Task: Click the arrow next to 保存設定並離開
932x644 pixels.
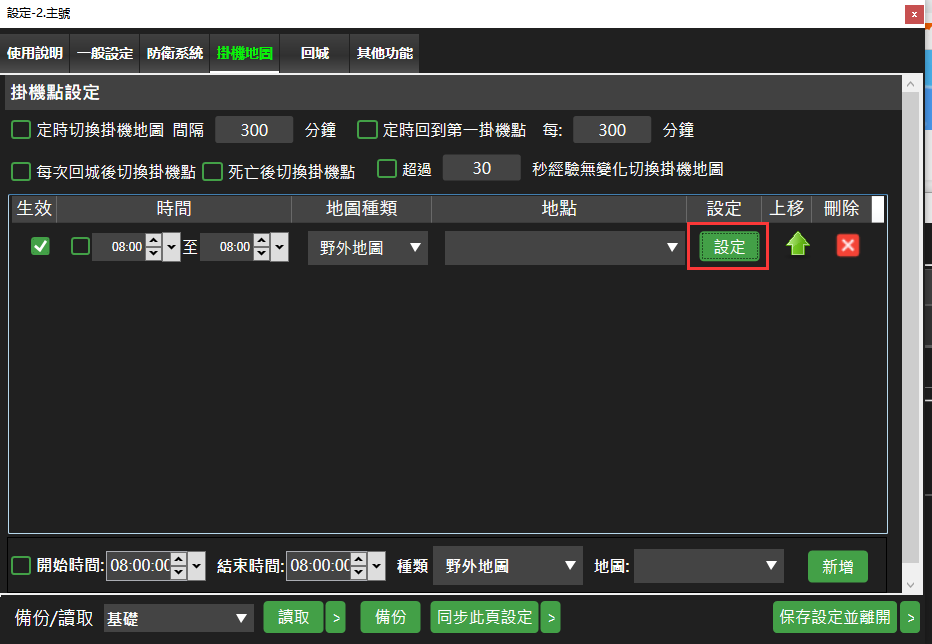Action: coord(909,618)
